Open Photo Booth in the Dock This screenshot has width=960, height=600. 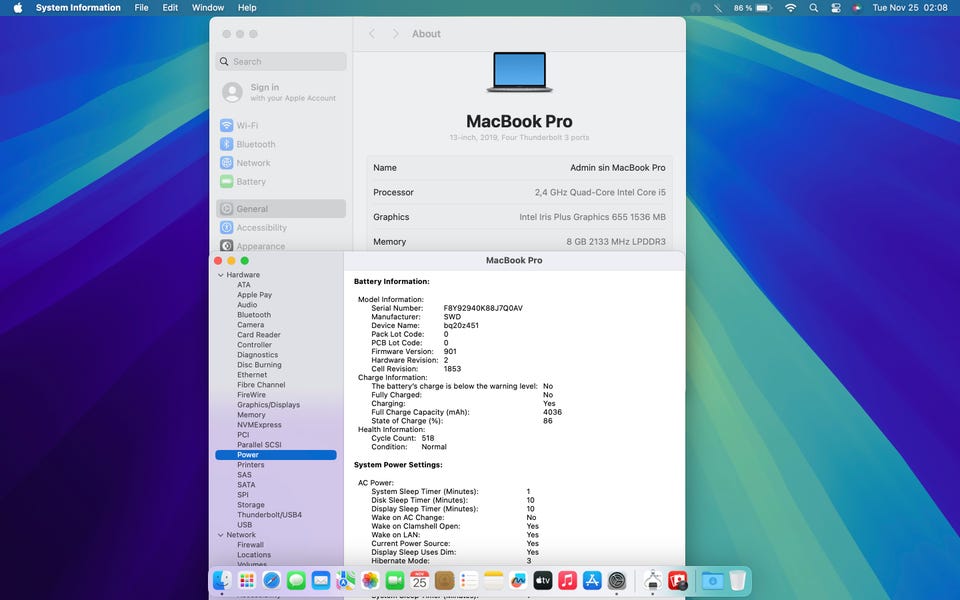pyautogui.click(x=678, y=580)
